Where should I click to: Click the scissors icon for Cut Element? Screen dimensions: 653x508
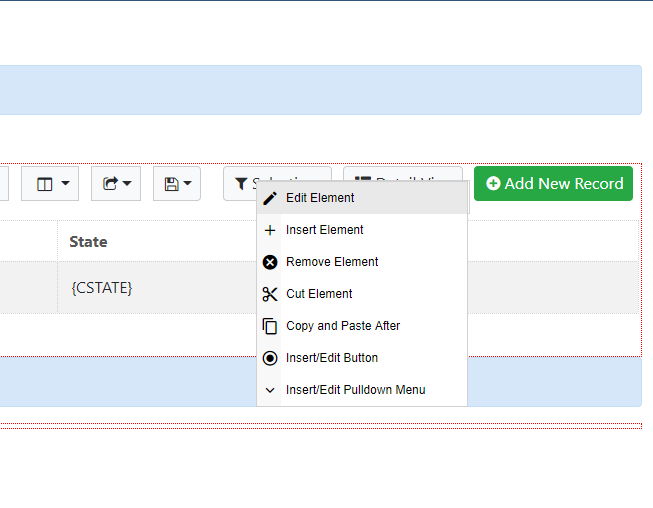pos(270,294)
